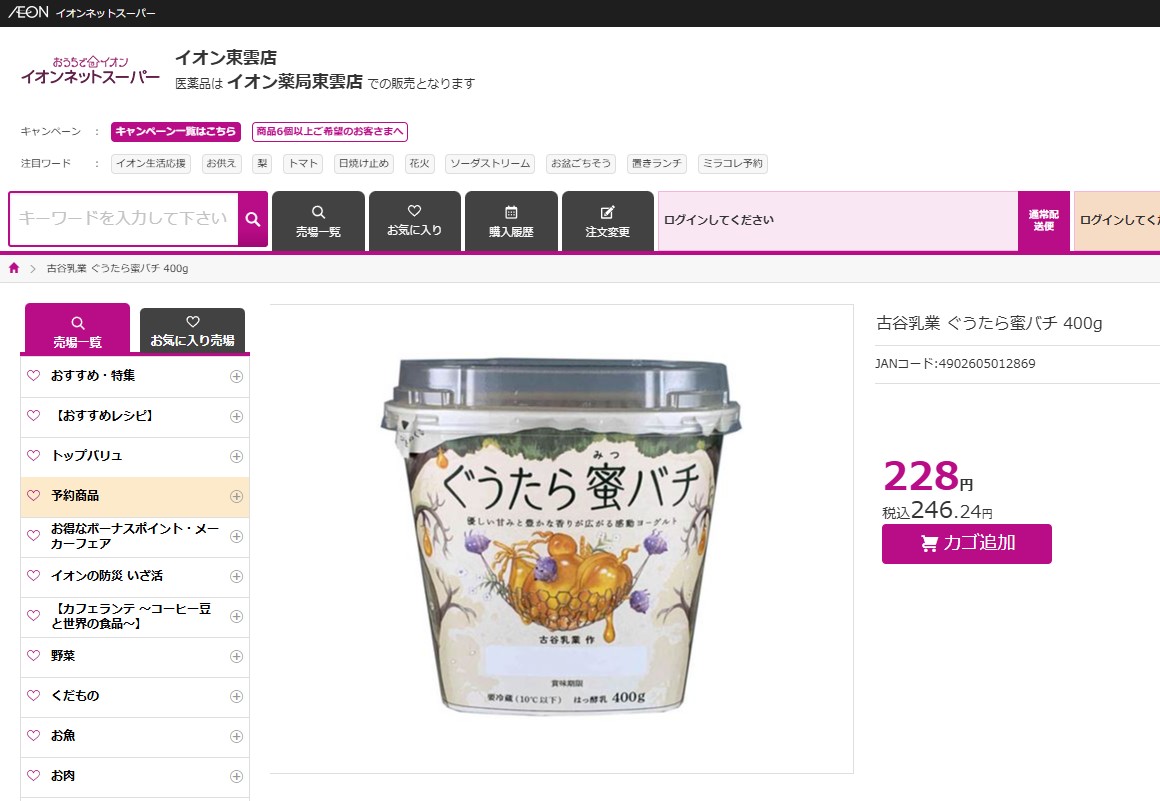Expand the お肉 category
The width and height of the screenshot is (1160, 801).
pyautogui.click(x=236, y=776)
